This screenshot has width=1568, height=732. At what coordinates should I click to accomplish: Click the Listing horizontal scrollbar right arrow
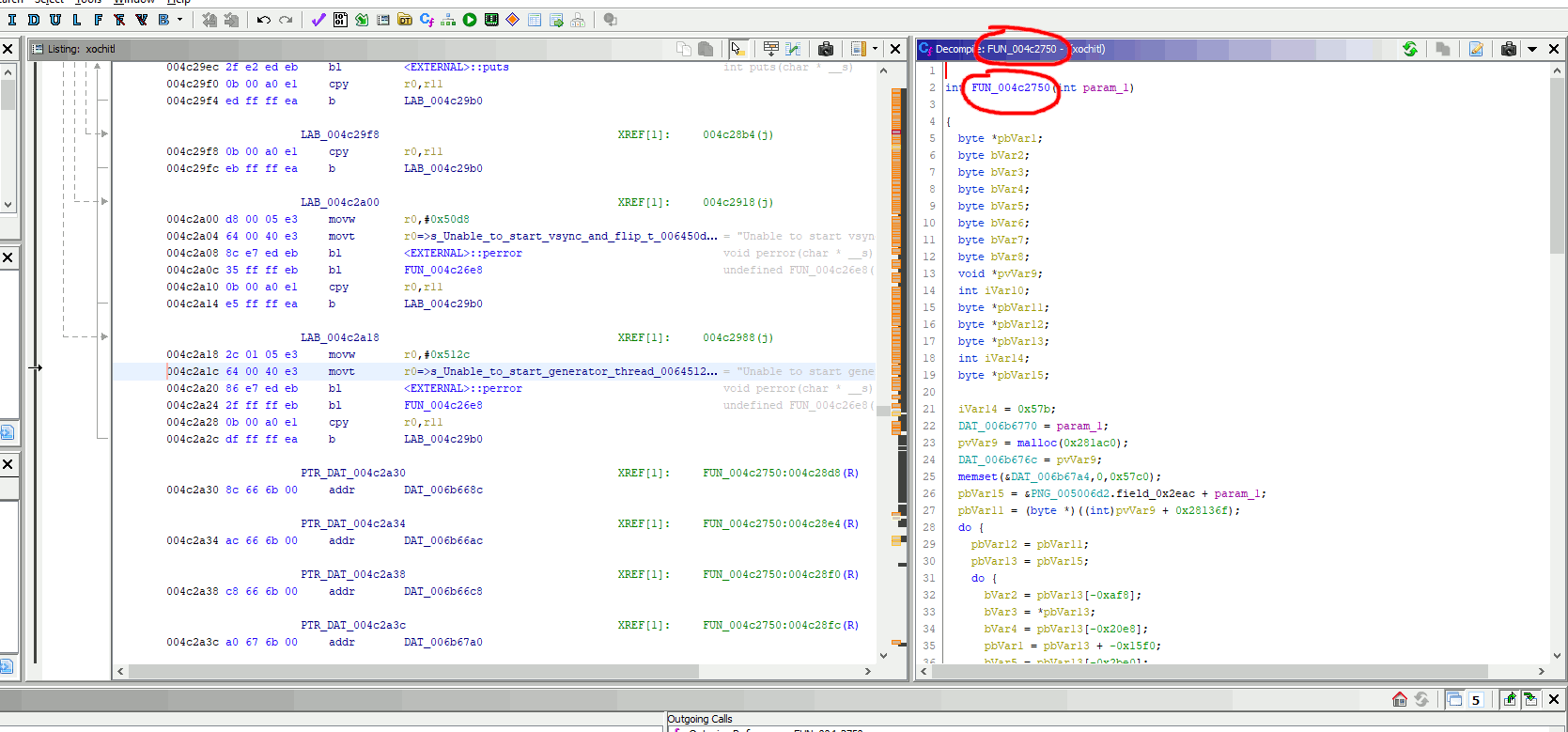868,672
